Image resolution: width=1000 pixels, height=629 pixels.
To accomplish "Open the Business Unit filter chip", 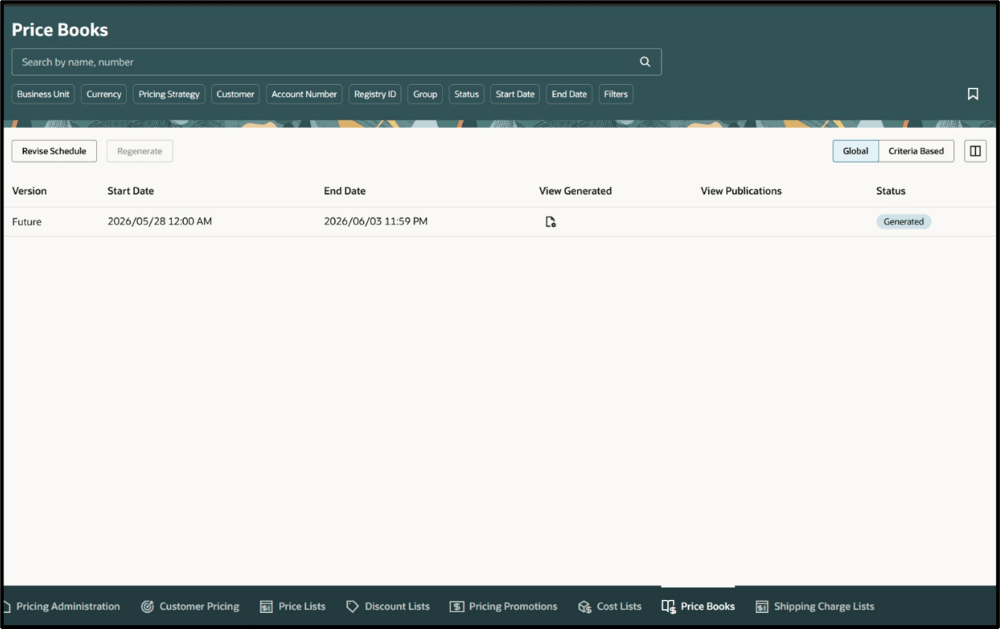I will [43, 94].
